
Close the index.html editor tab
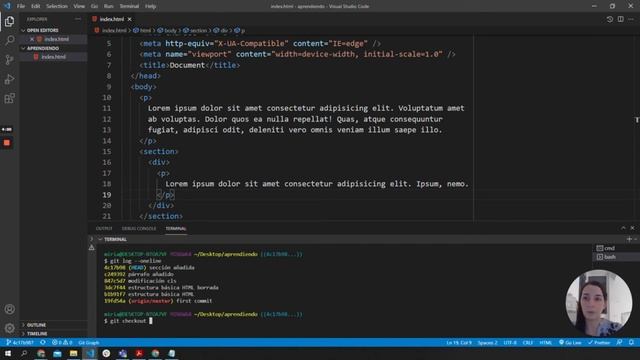pyautogui.click(x=129, y=19)
